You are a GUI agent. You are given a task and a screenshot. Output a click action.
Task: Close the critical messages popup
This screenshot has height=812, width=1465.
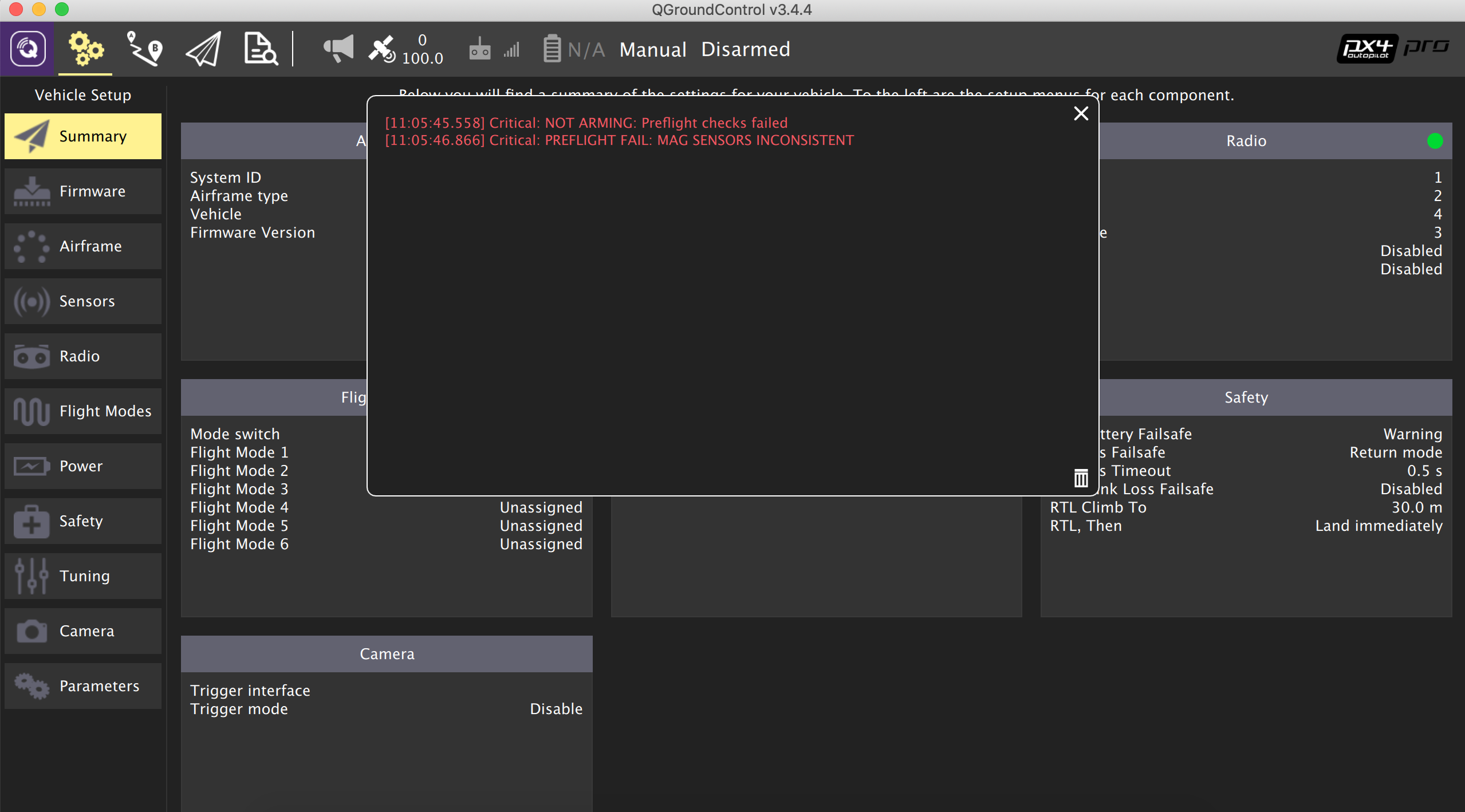(x=1081, y=113)
